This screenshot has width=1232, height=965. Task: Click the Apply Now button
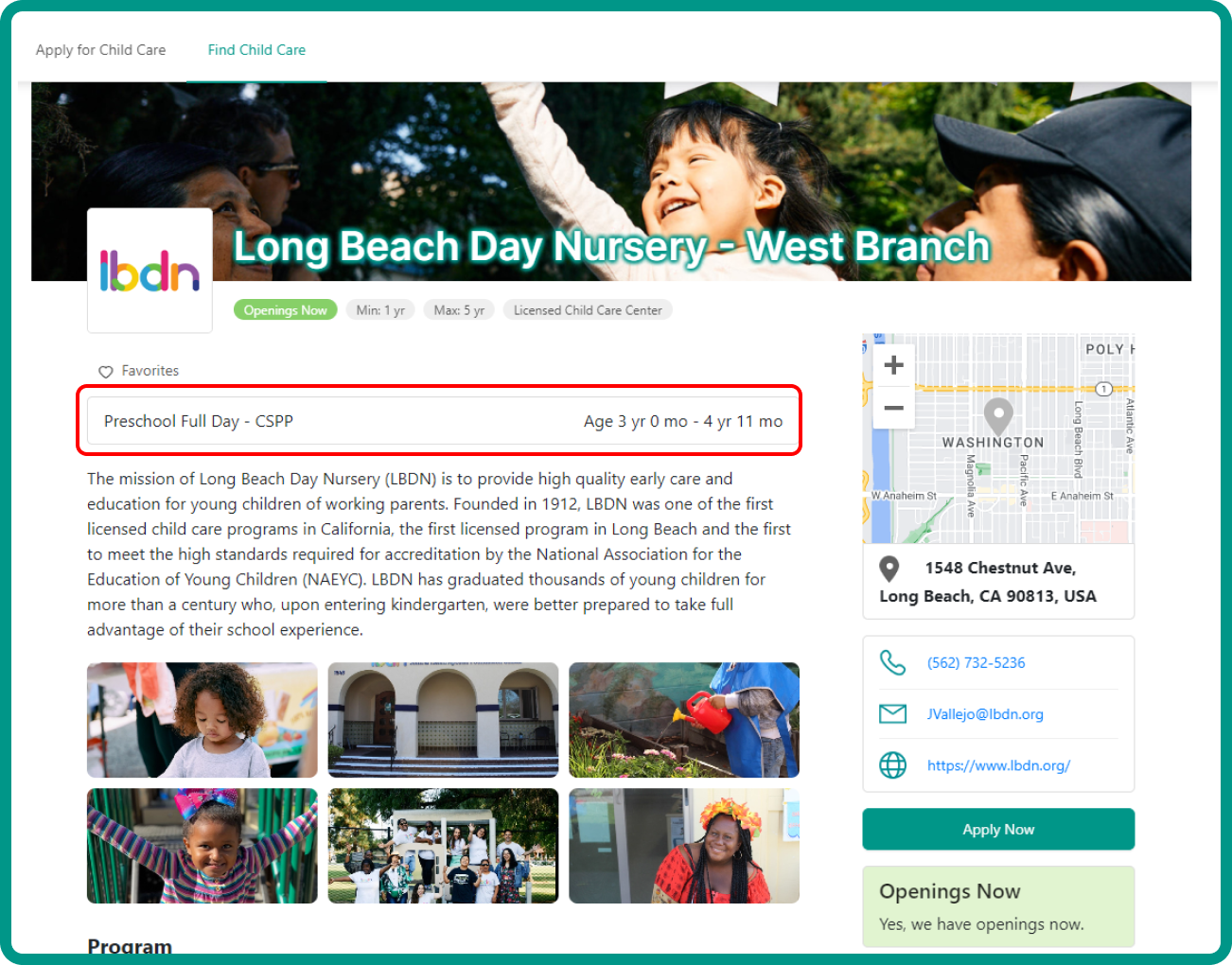[x=998, y=830]
